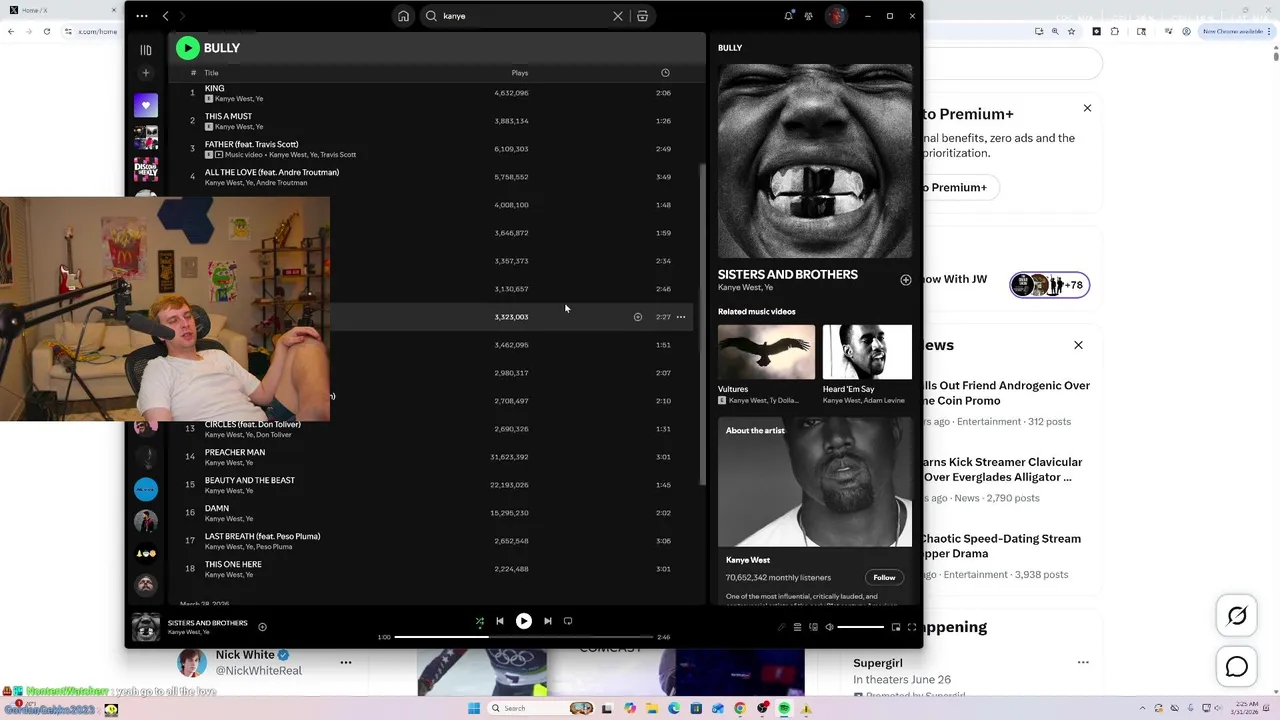This screenshot has width=1280, height=720.
Task: Open the play queue icon
Action: coord(797,627)
